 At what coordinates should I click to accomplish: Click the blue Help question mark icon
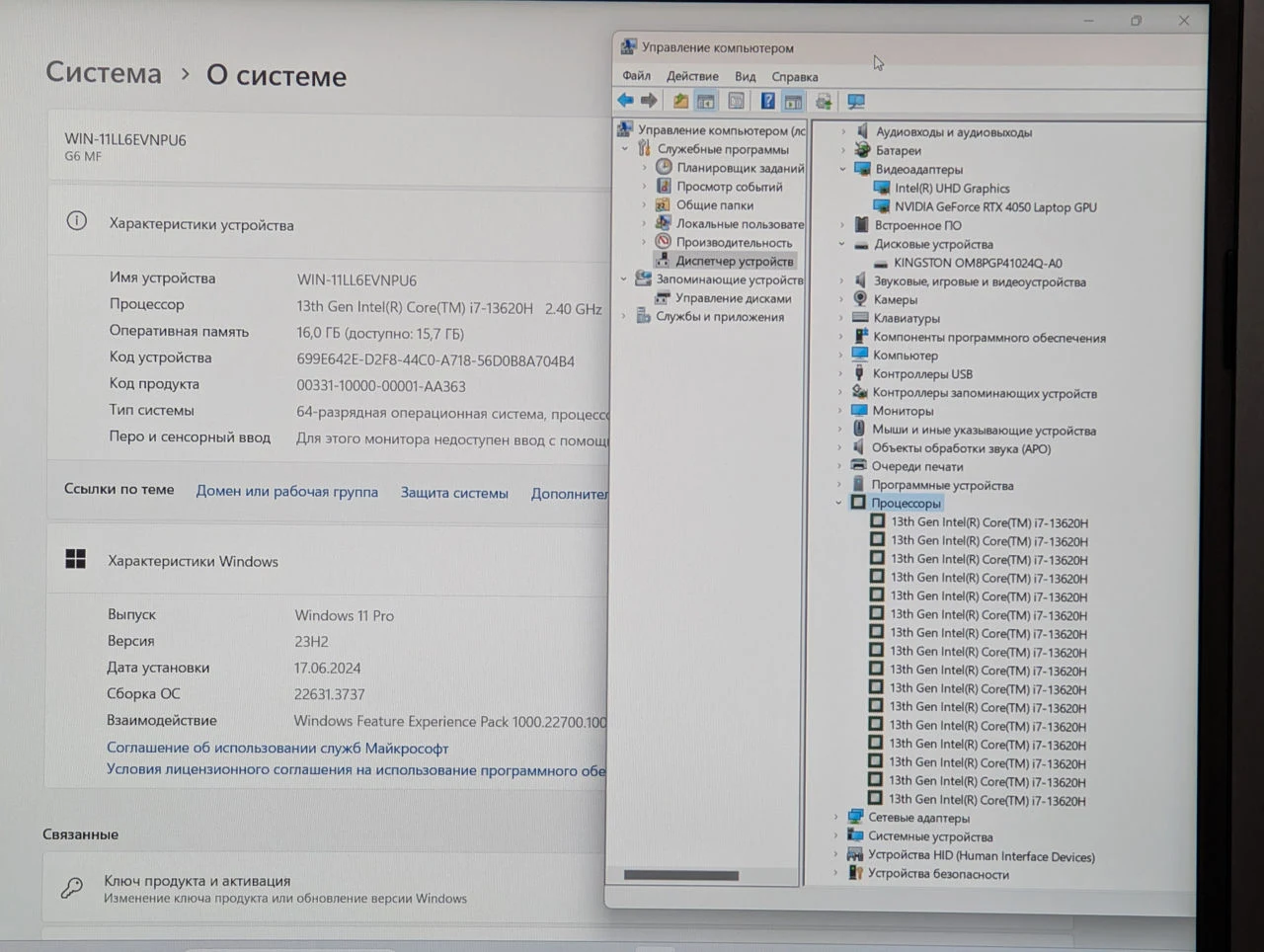click(x=767, y=101)
